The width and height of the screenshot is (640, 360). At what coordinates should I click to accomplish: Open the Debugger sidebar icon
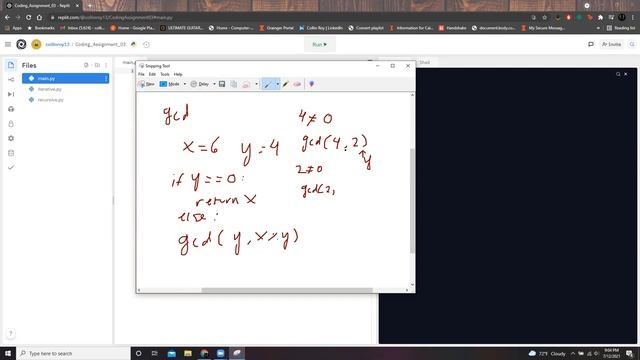pos(11,94)
